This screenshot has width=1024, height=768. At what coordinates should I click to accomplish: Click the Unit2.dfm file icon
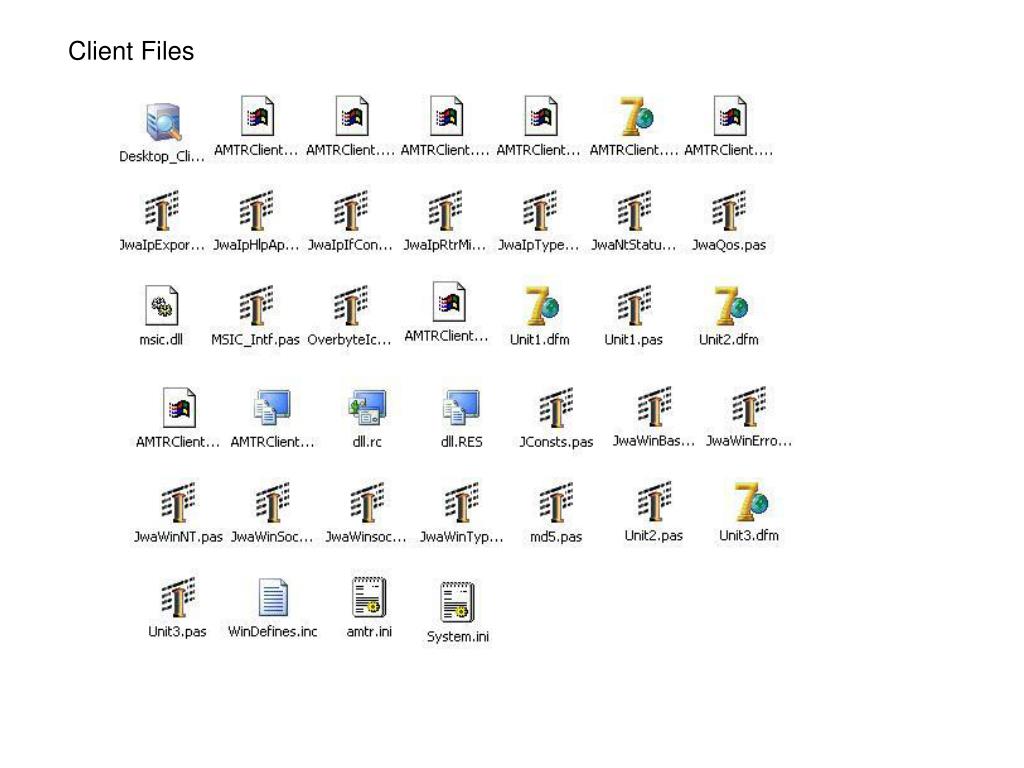point(729,305)
